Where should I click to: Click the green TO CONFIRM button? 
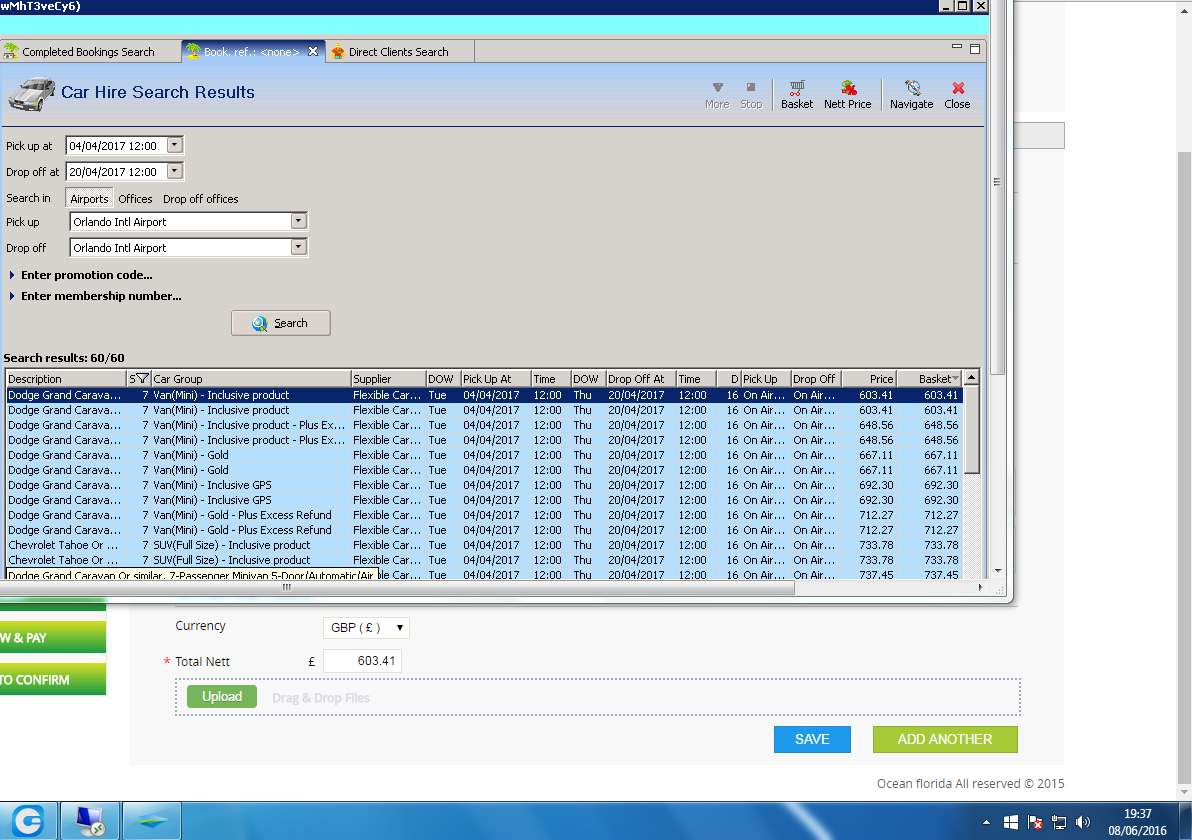pyautogui.click(x=52, y=679)
